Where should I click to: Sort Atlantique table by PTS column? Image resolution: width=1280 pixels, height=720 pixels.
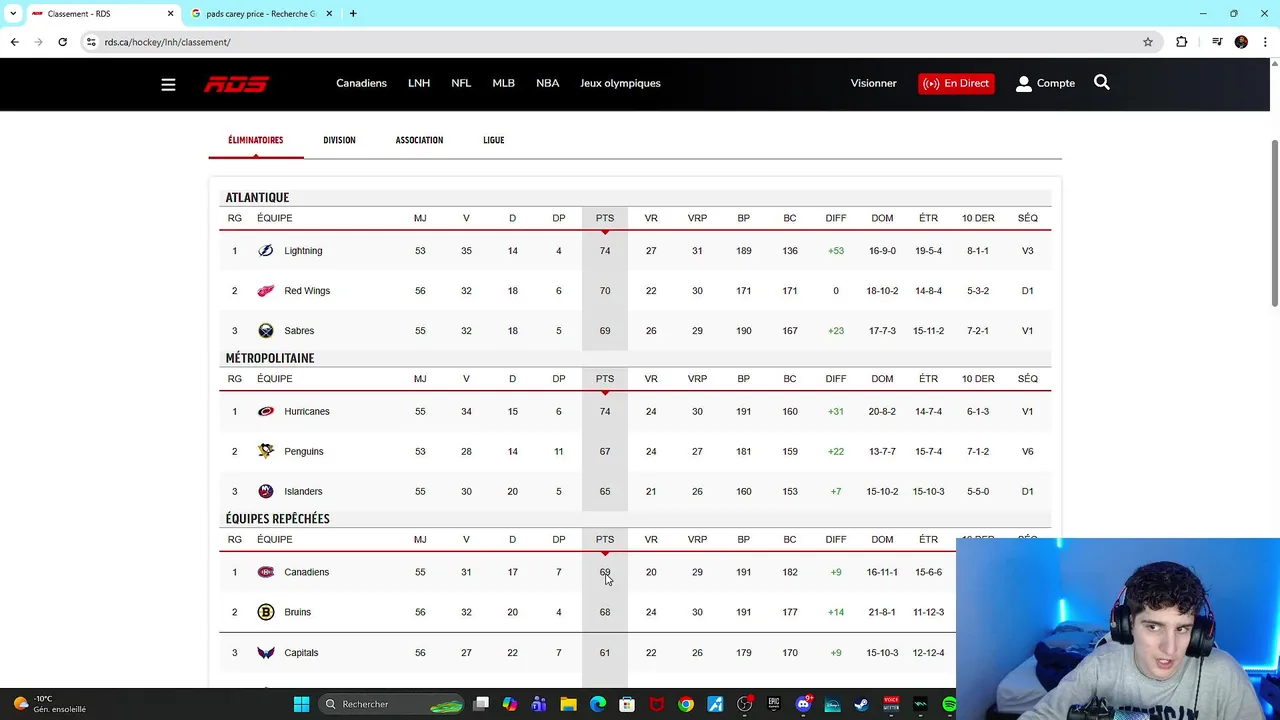pos(605,218)
